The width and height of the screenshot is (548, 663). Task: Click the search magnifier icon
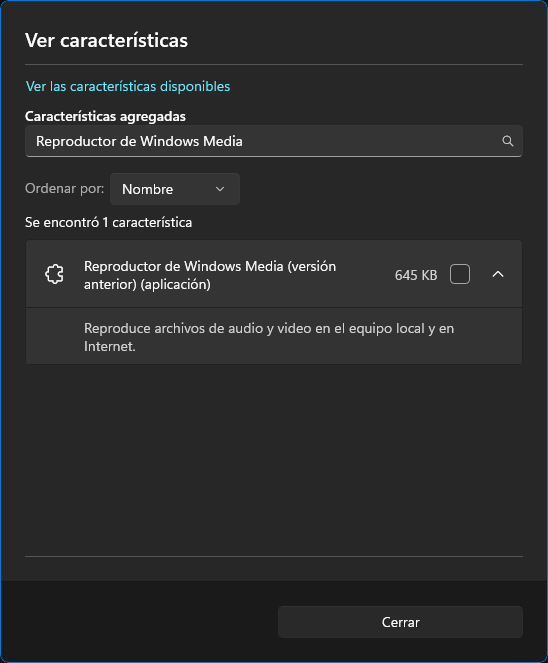[508, 141]
